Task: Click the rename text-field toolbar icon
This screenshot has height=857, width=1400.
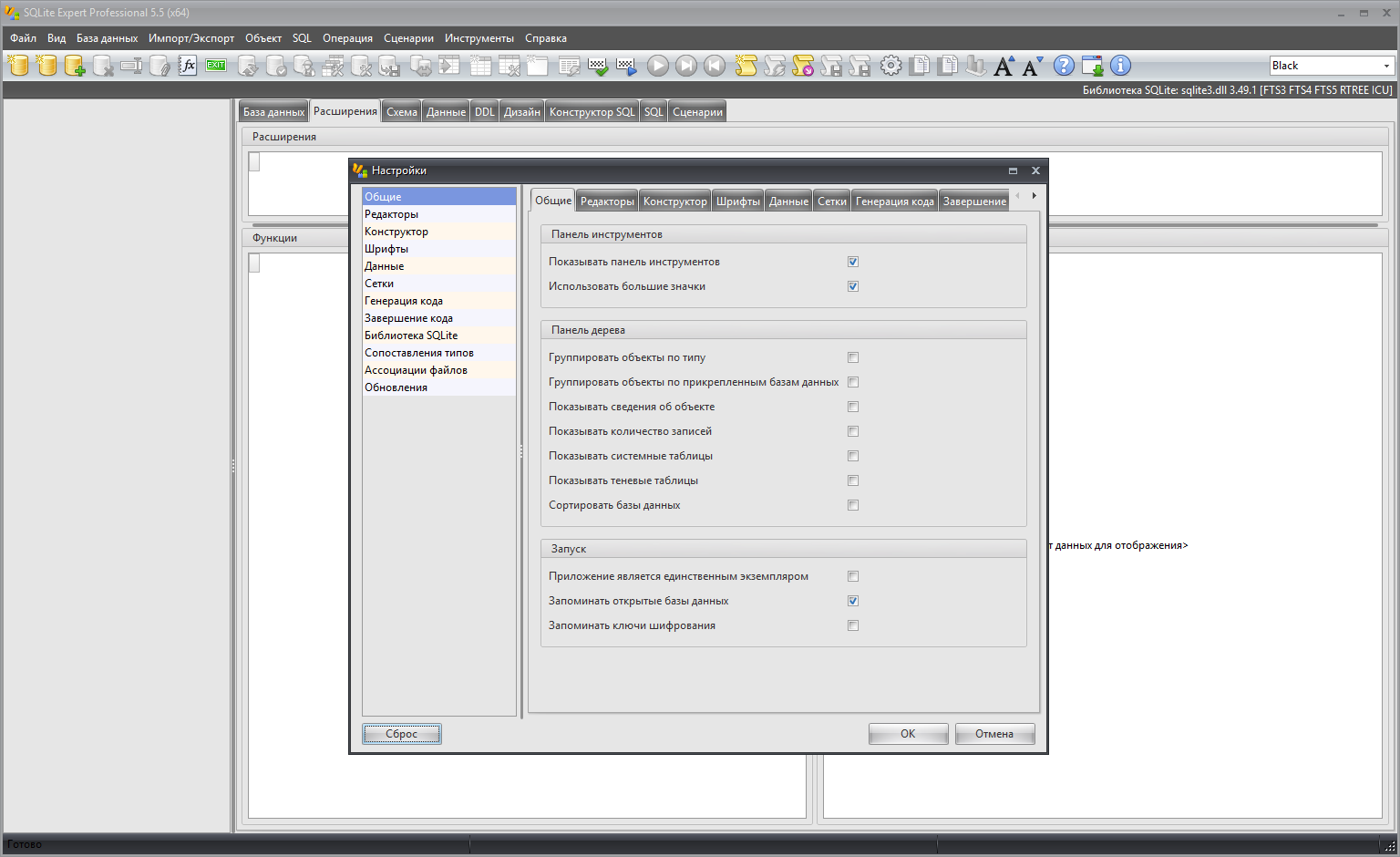Action: tap(131, 66)
